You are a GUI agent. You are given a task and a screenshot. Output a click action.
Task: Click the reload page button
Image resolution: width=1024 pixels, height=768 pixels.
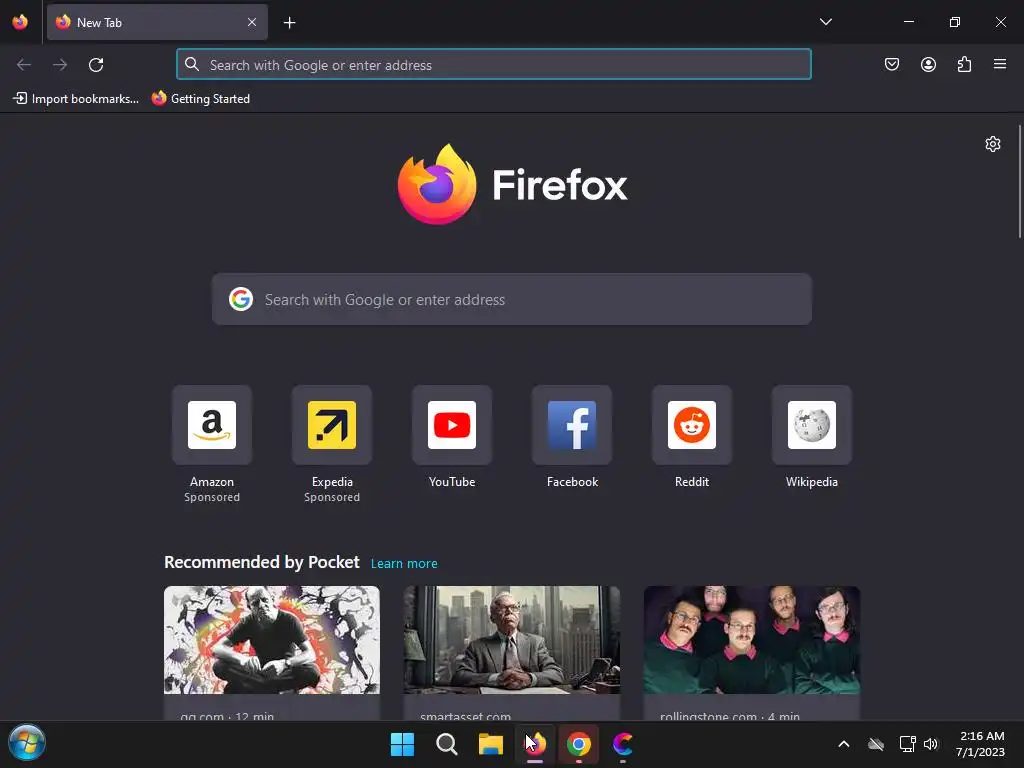click(96, 65)
